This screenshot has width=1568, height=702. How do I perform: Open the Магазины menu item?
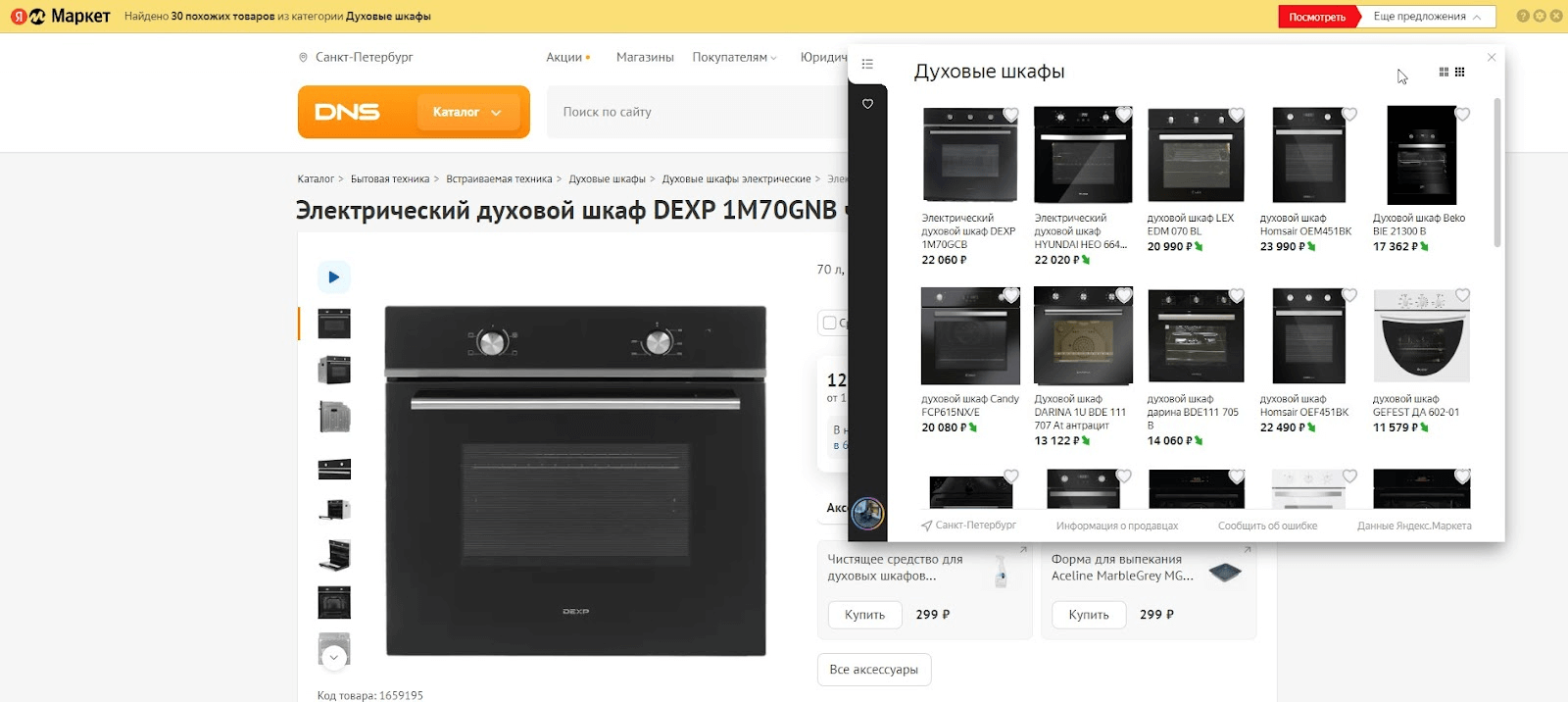[x=645, y=58]
